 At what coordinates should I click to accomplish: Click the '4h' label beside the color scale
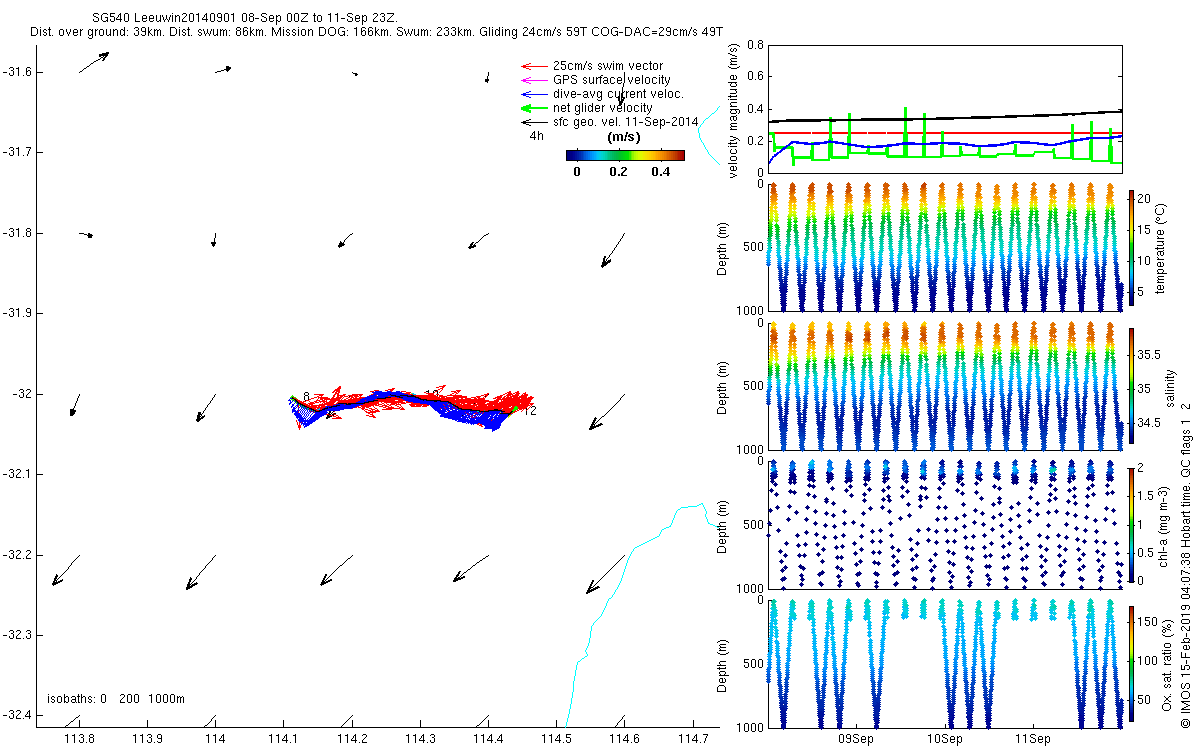pos(537,136)
